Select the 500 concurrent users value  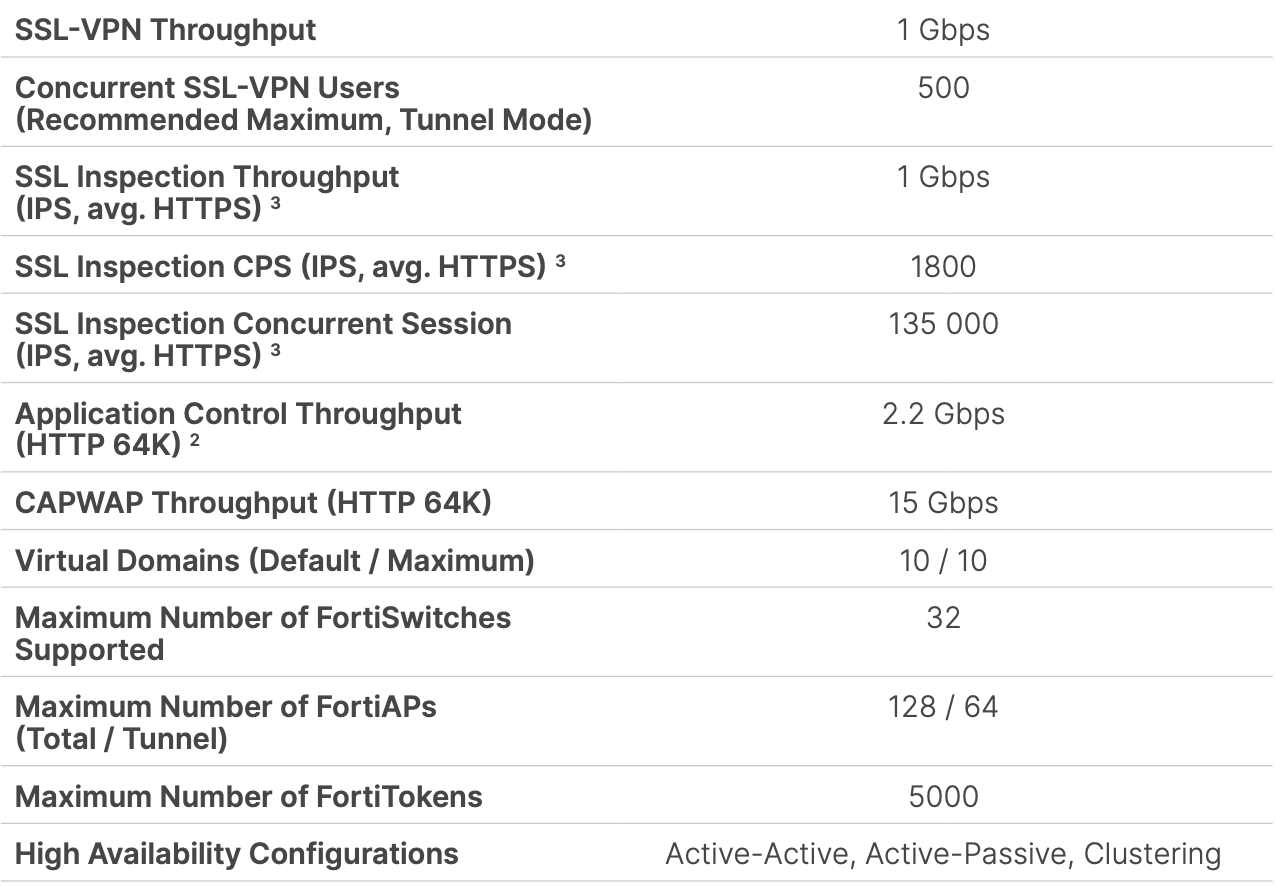tap(943, 87)
